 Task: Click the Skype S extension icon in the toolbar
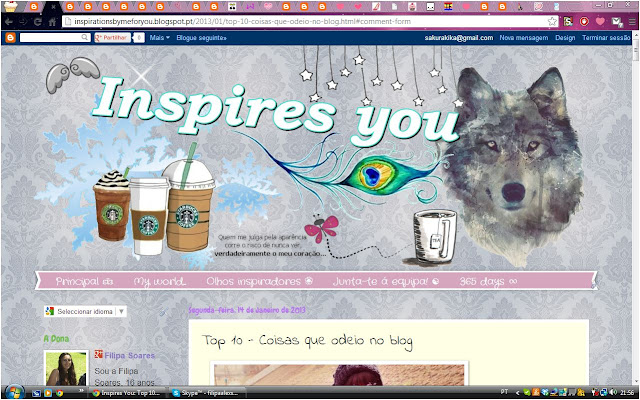(x=568, y=22)
